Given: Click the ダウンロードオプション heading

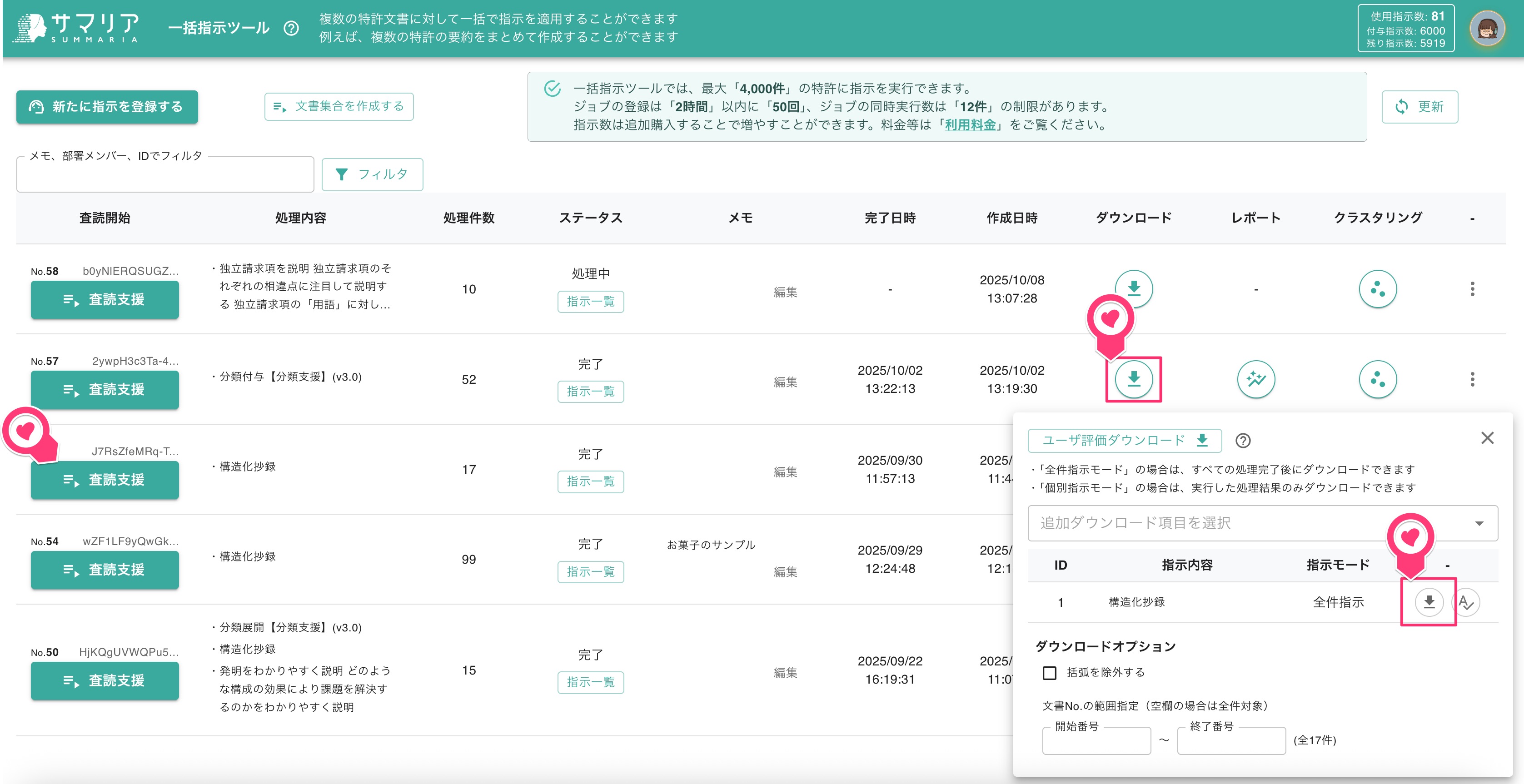Looking at the screenshot, I should click(1105, 646).
